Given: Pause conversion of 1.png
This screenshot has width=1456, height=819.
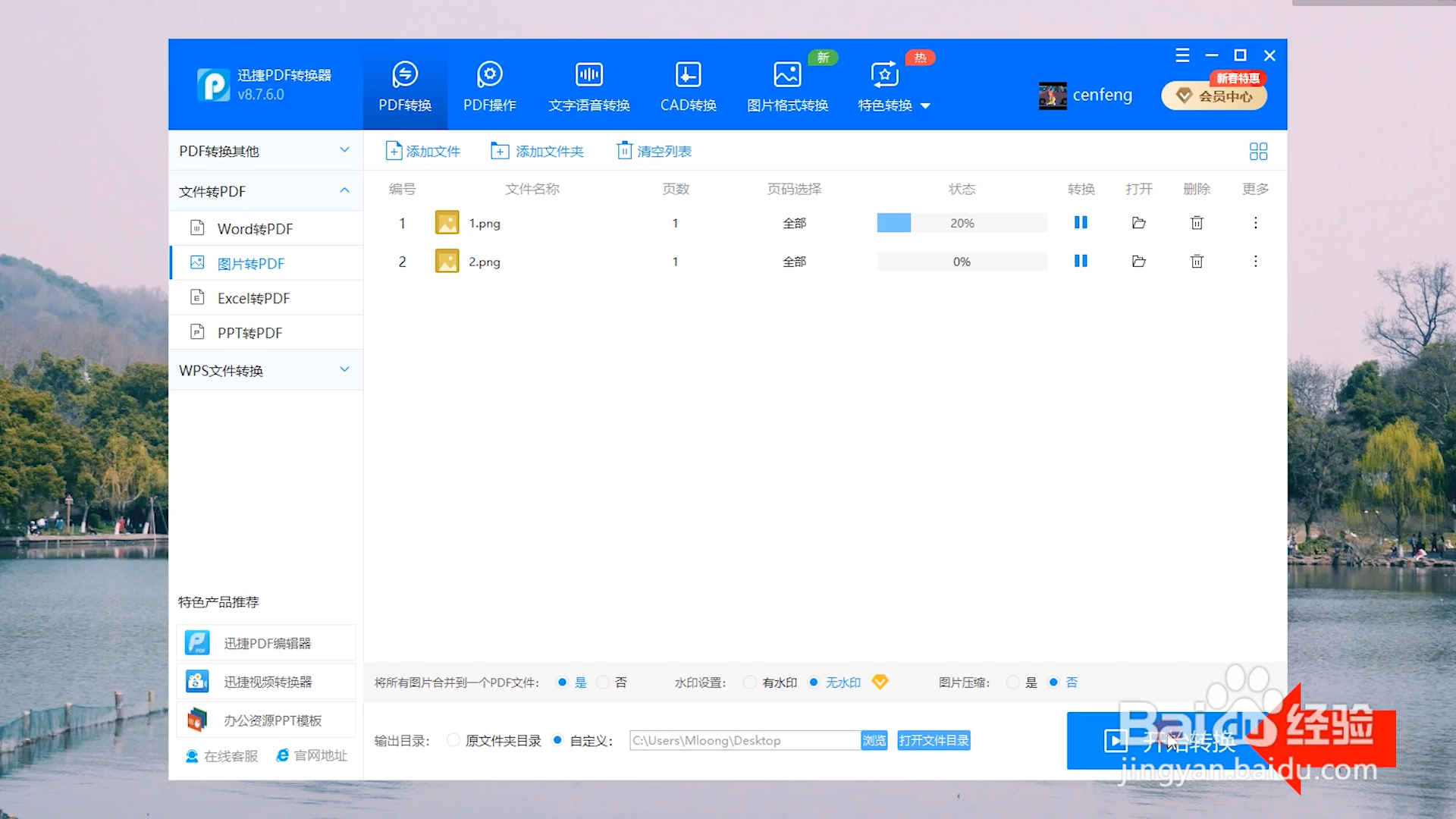Looking at the screenshot, I should click(x=1080, y=222).
